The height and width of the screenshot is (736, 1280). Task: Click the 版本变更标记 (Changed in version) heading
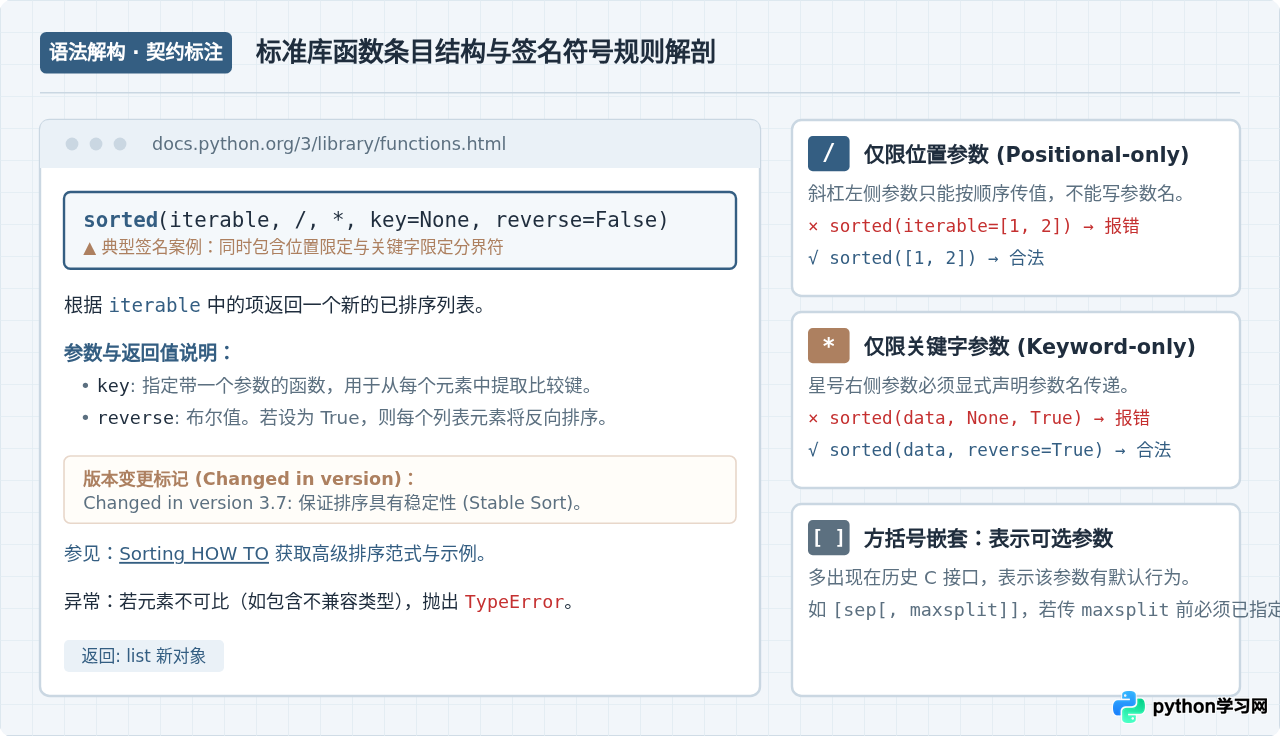click(249, 479)
